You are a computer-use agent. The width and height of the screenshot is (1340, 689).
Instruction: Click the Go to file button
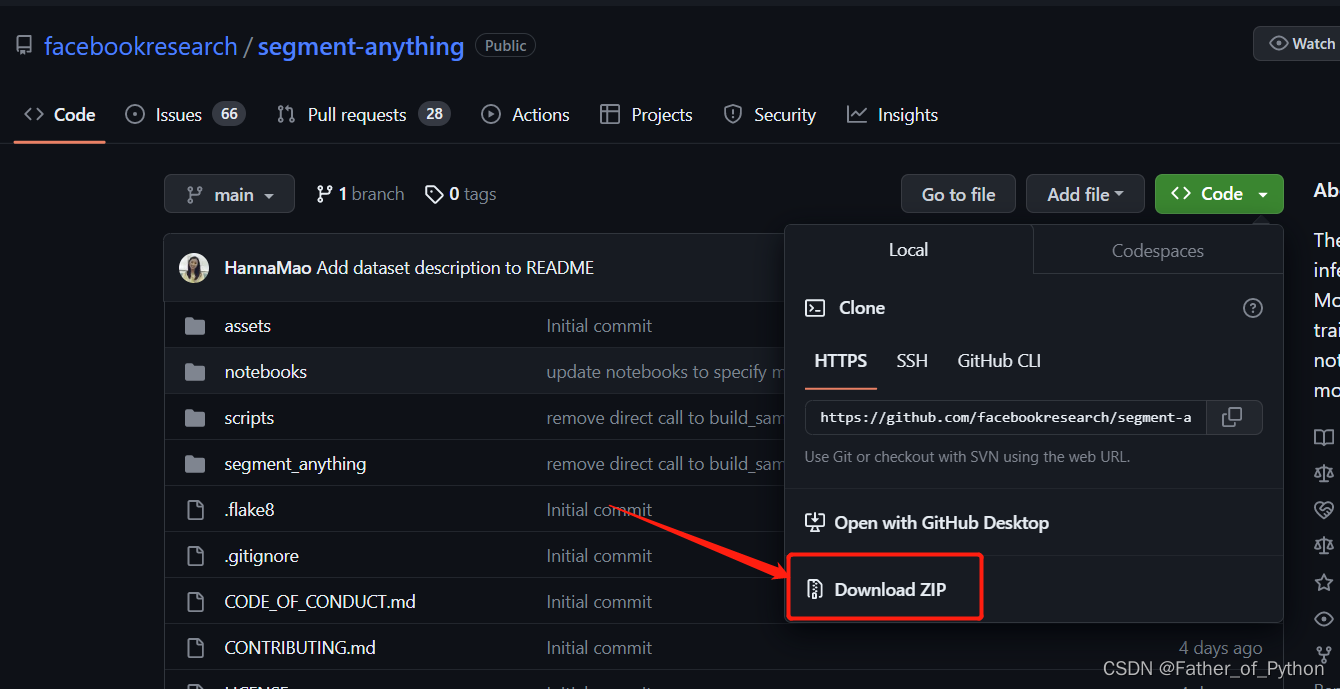(x=958, y=194)
